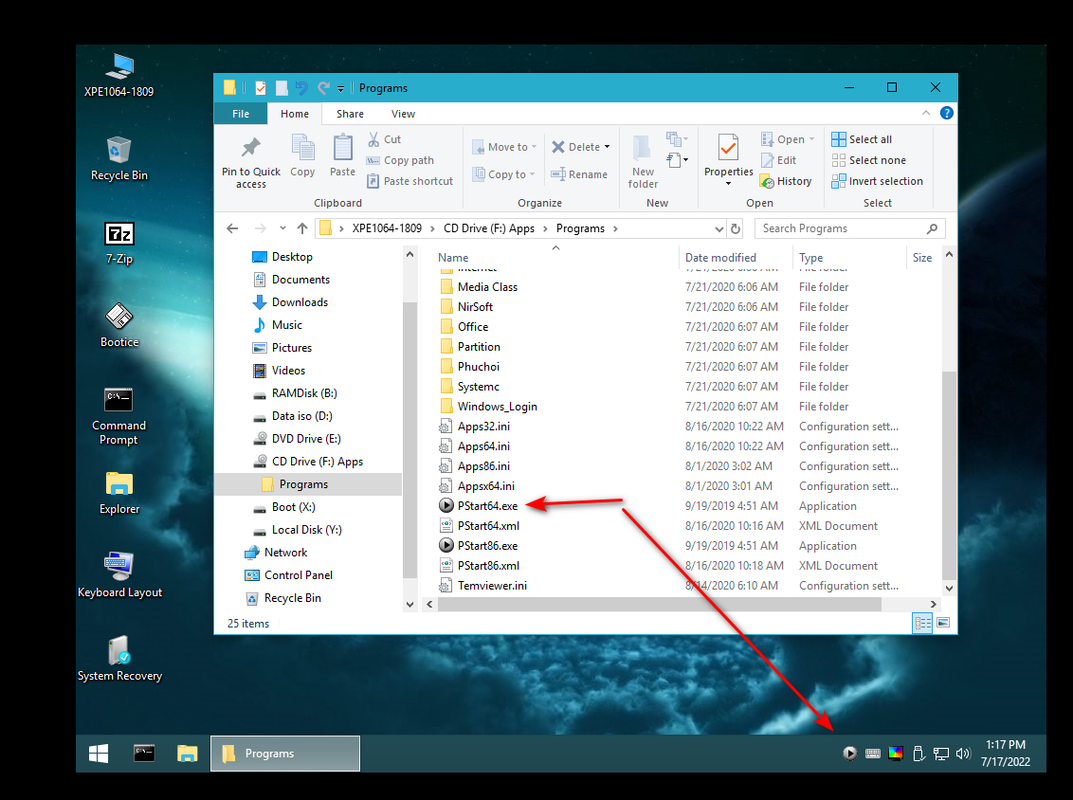Click the Rename command
Screen dimensions: 1073x800
pos(579,175)
